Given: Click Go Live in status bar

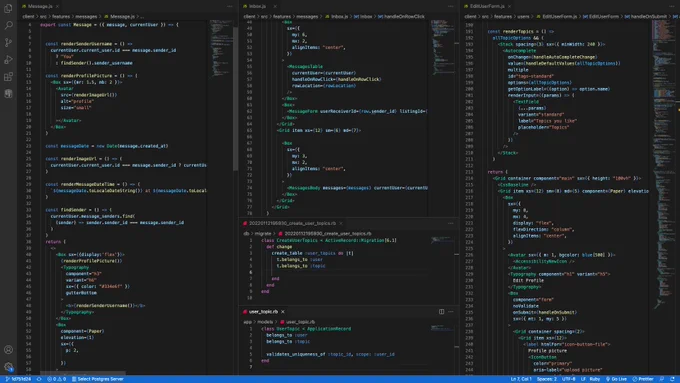Looking at the screenshot, I should (x=616, y=379).
